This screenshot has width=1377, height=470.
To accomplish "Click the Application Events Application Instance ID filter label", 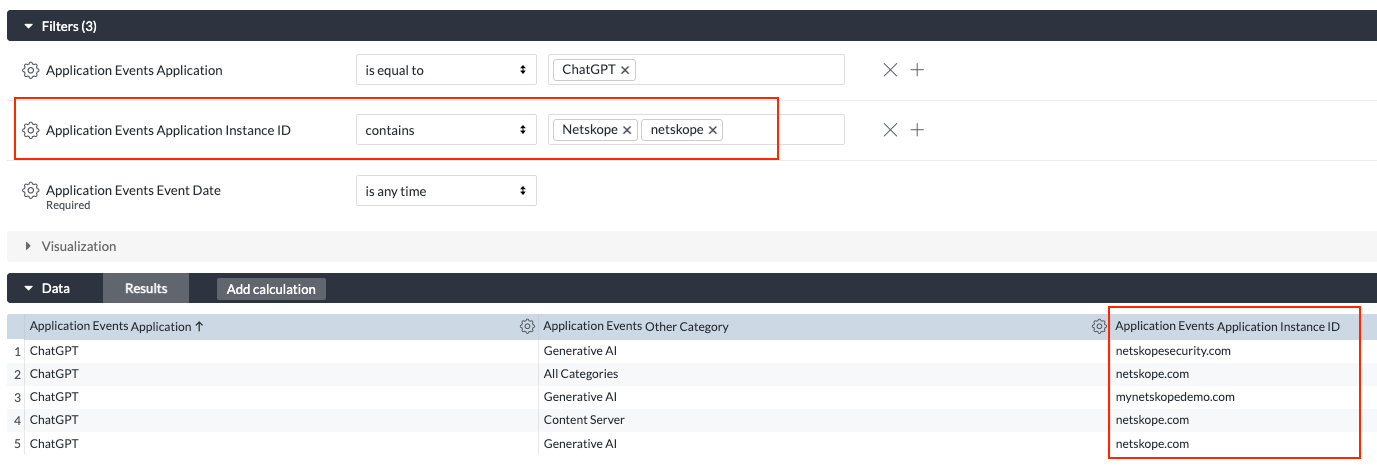I will [168, 130].
